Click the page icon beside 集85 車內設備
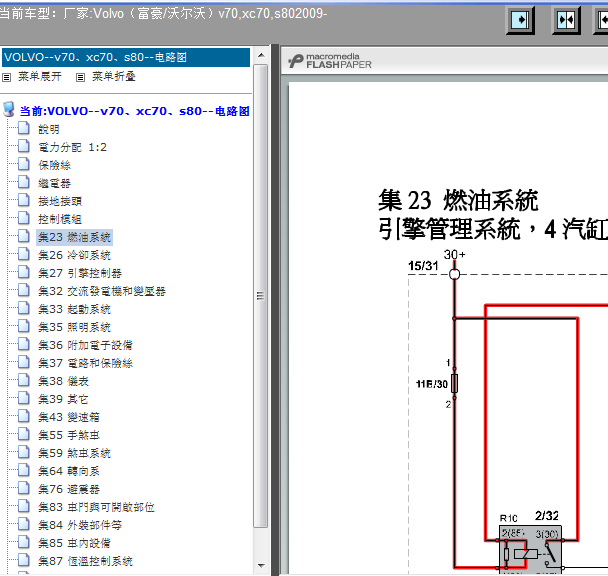 24,543
